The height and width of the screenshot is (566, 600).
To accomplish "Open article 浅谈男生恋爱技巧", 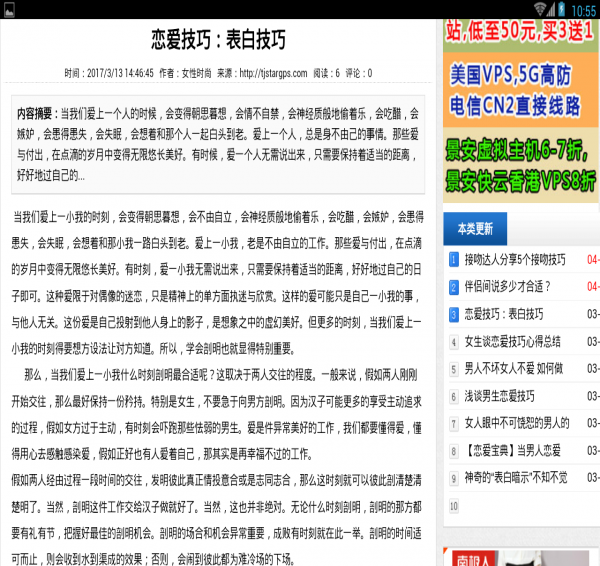I will pyautogui.click(x=499, y=396).
